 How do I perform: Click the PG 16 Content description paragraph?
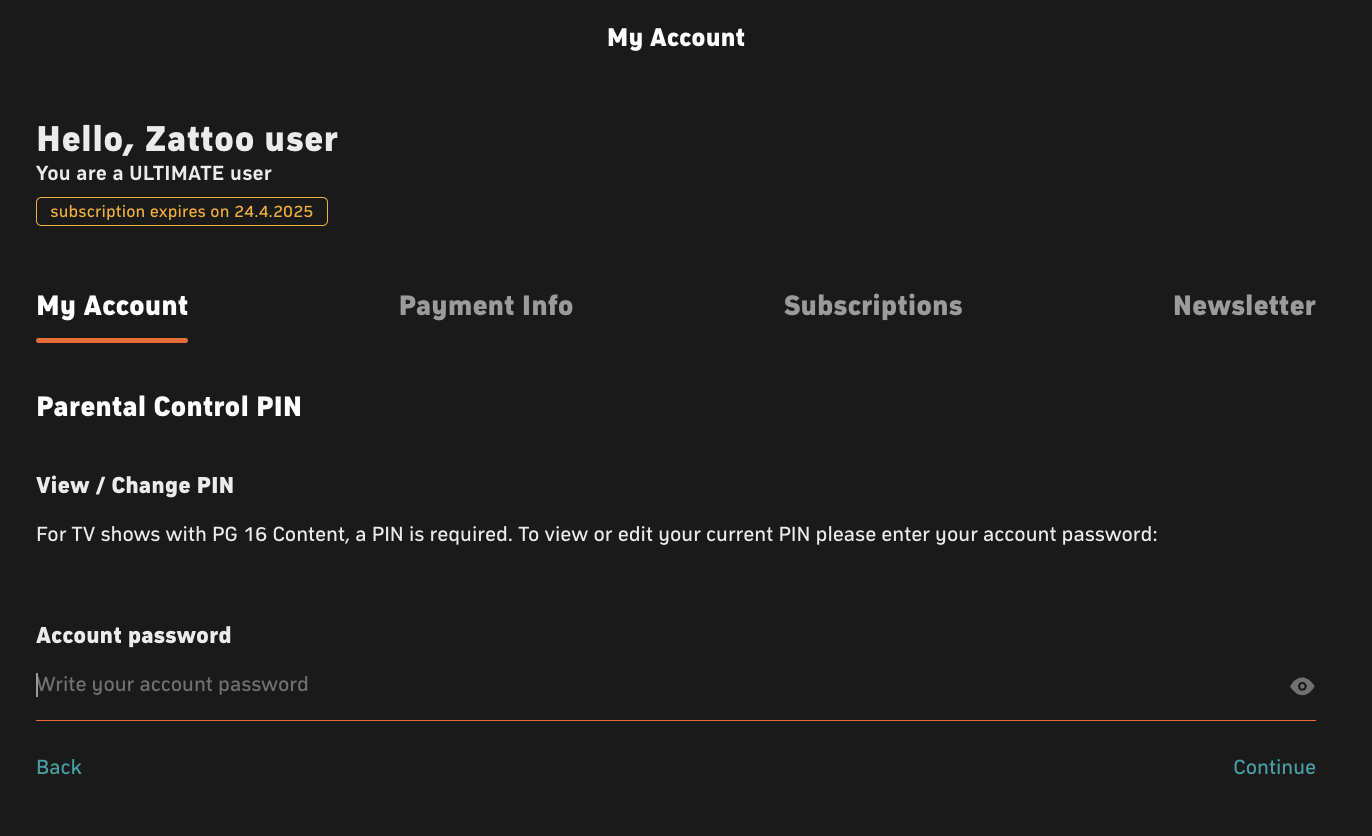(x=597, y=535)
